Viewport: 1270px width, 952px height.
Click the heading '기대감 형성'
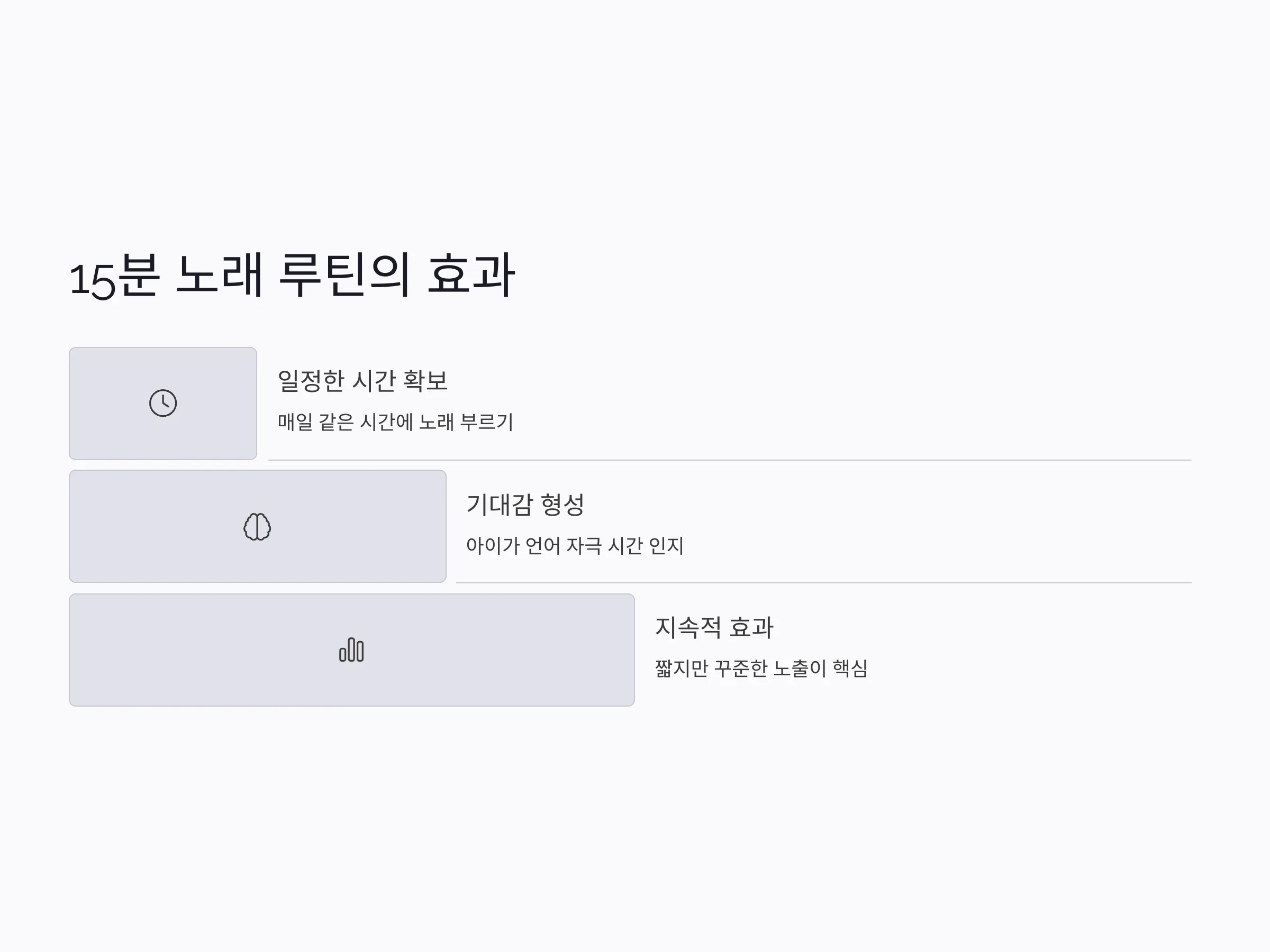pos(525,505)
